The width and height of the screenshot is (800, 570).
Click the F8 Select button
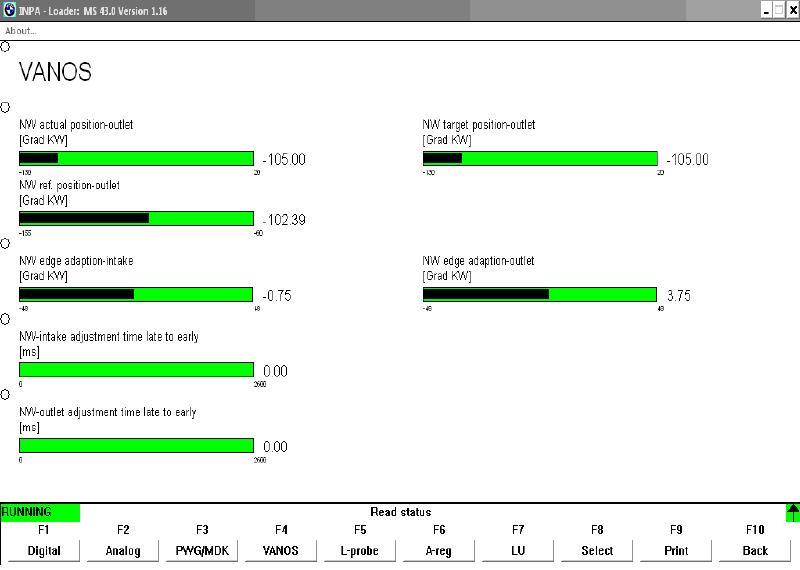click(597, 551)
